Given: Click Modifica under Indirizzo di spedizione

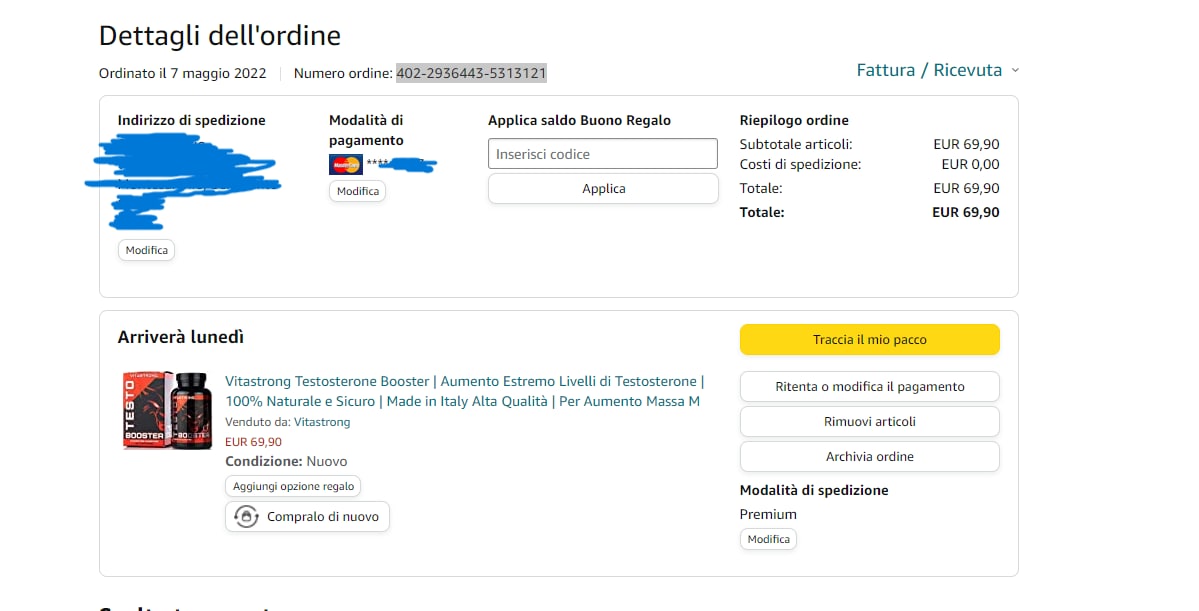Looking at the screenshot, I should click(x=146, y=250).
